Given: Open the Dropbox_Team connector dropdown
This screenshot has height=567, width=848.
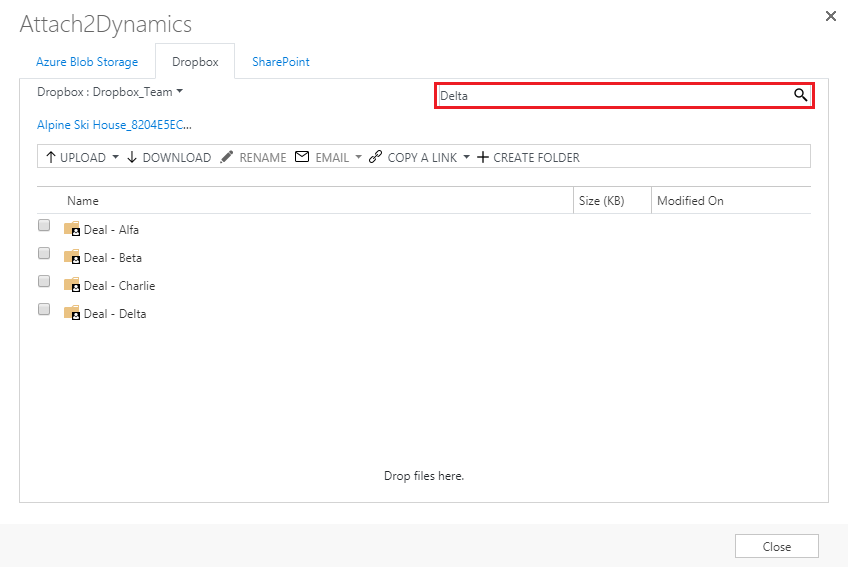Looking at the screenshot, I should 180,91.
